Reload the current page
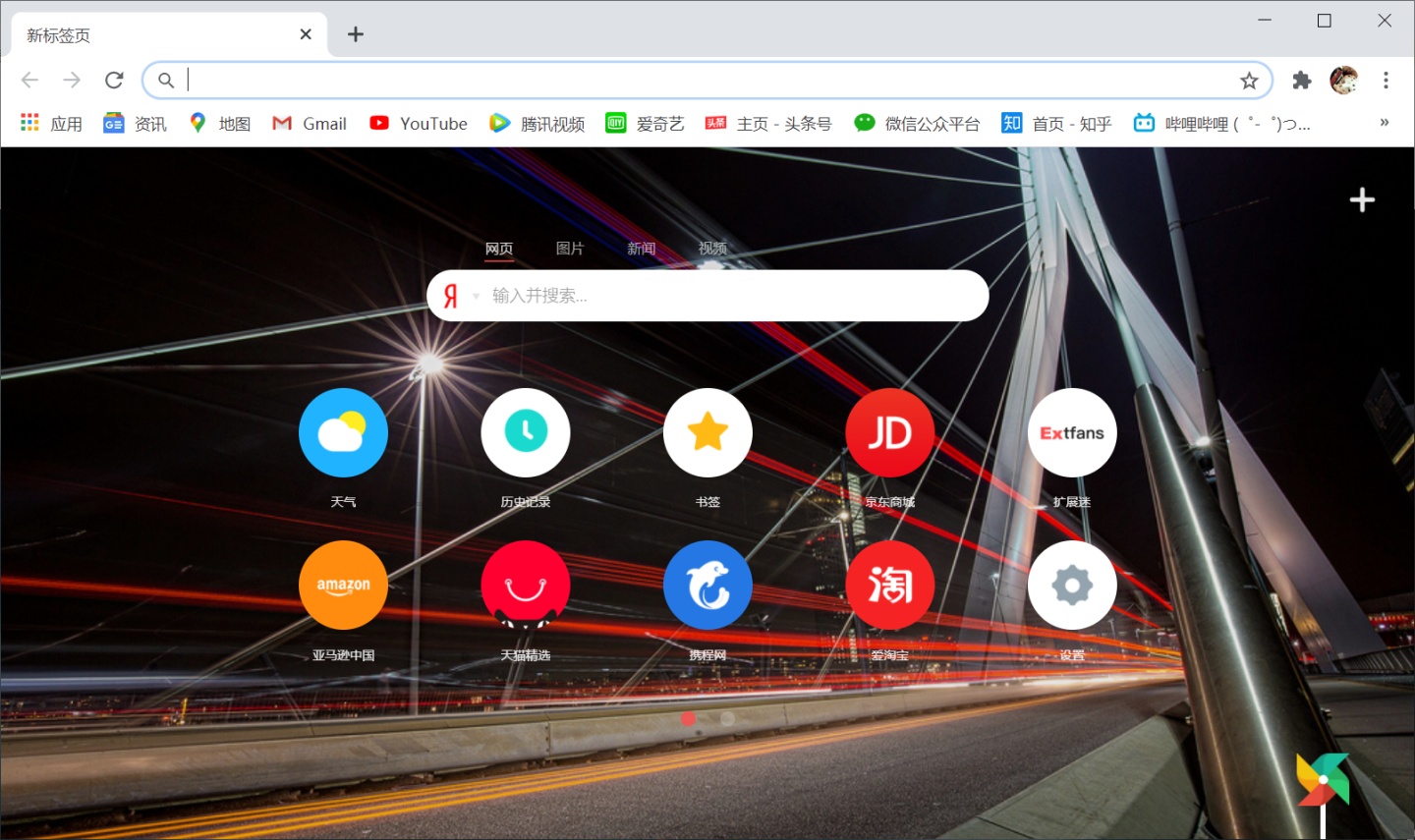Screen dimensions: 1415x840 pyautogui.click(x=114, y=81)
